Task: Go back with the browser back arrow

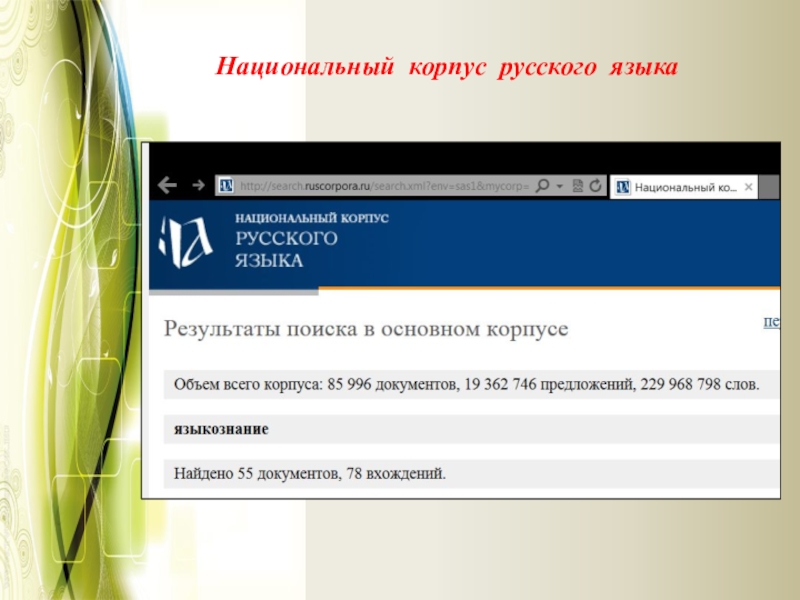Action: tap(167, 185)
